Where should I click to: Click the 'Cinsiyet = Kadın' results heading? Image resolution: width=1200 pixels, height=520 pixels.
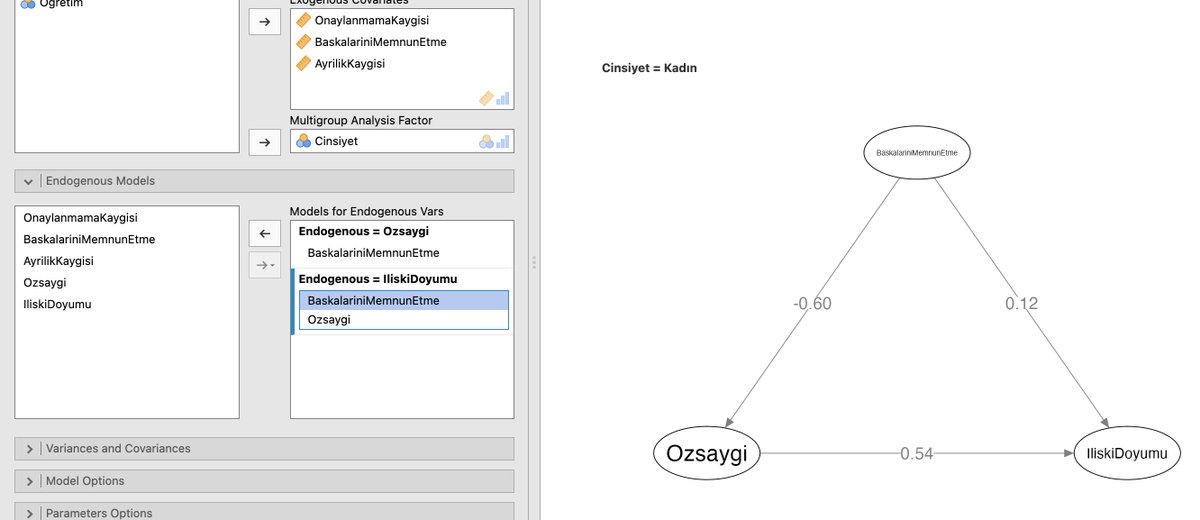point(649,68)
